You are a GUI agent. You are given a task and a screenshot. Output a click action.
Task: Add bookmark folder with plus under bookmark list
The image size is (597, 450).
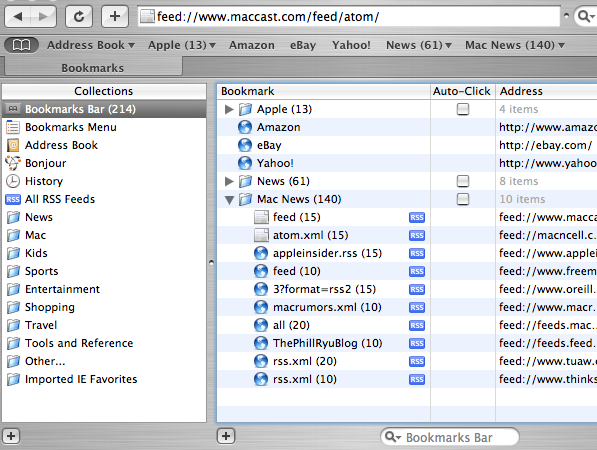coord(226,436)
